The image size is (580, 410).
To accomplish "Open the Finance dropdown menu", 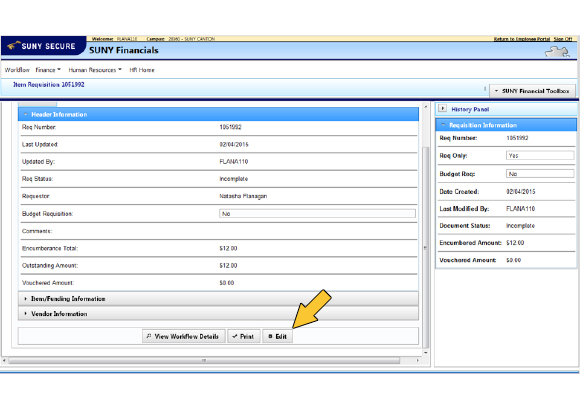I will [48, 70].
